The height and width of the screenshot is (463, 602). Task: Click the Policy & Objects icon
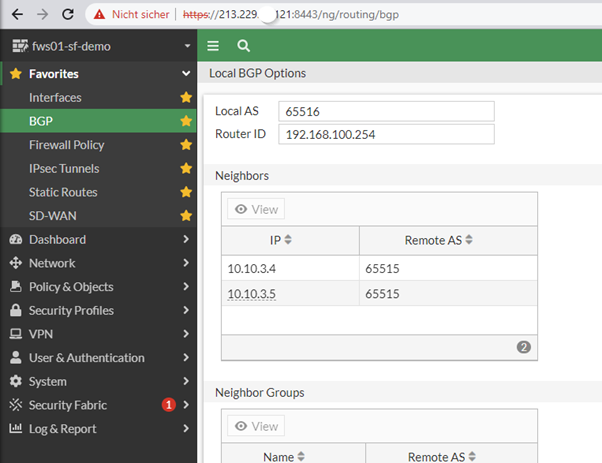[16, 286]
